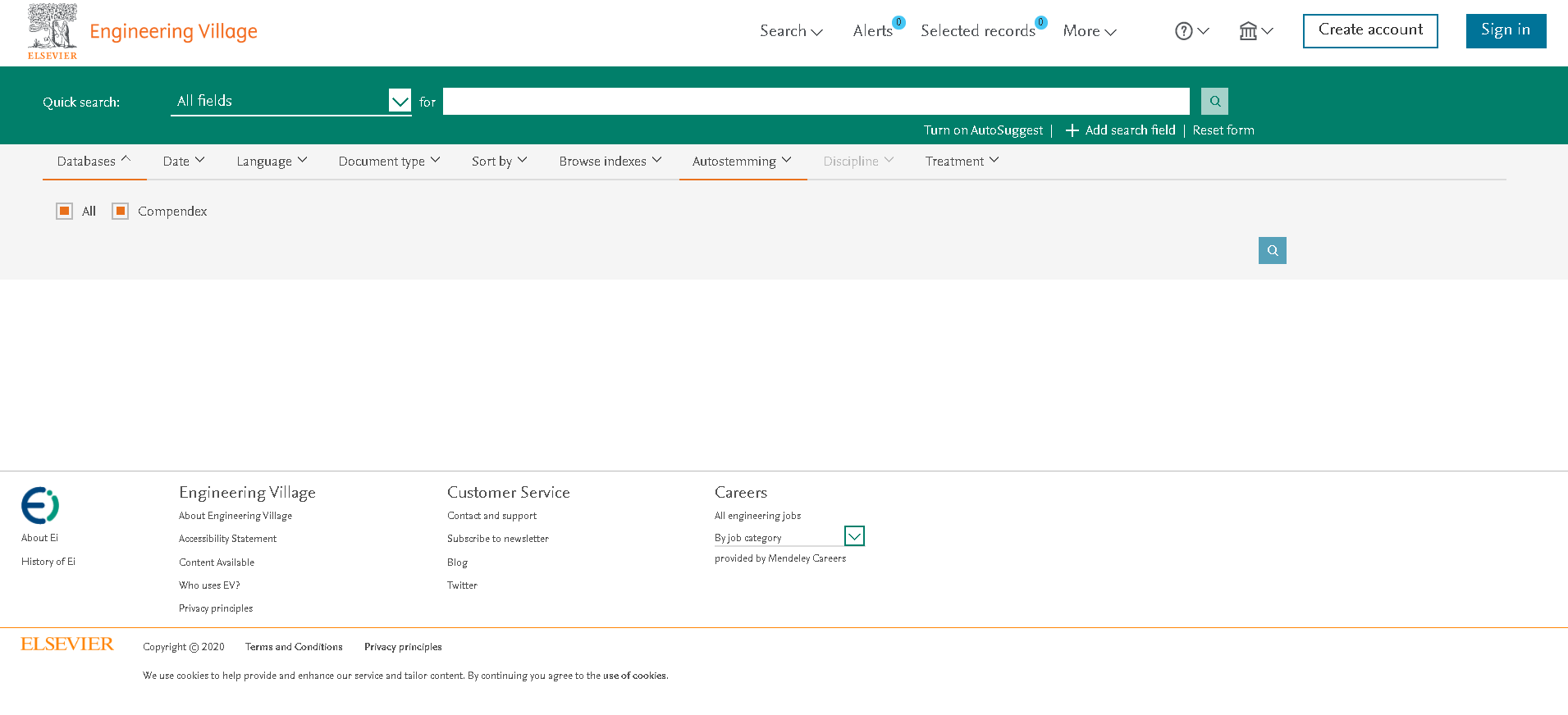Click the Sign in button
The height and width of the screenshot is (715, 1568).
point(1506,30)
